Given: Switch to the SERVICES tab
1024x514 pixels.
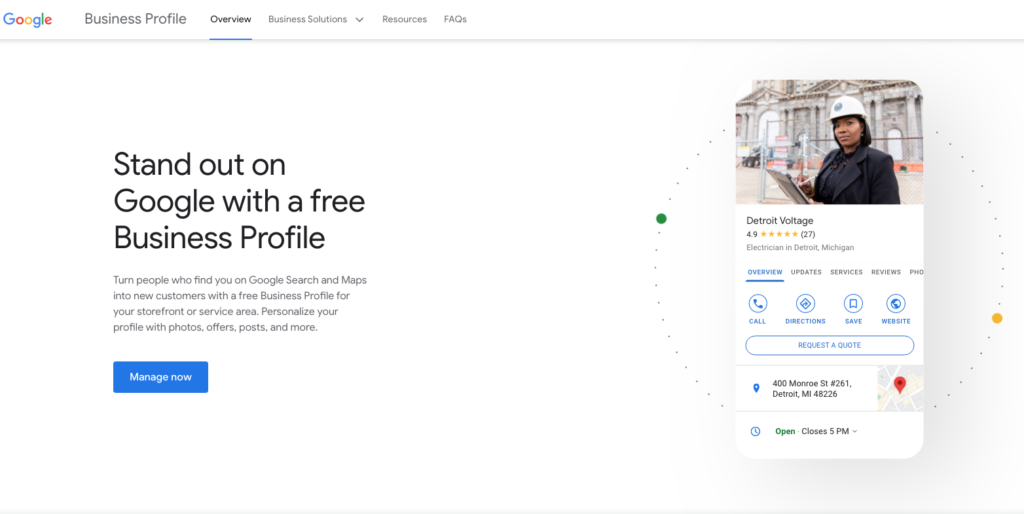Looking at the screenshot, I should [x=846, y=272].
